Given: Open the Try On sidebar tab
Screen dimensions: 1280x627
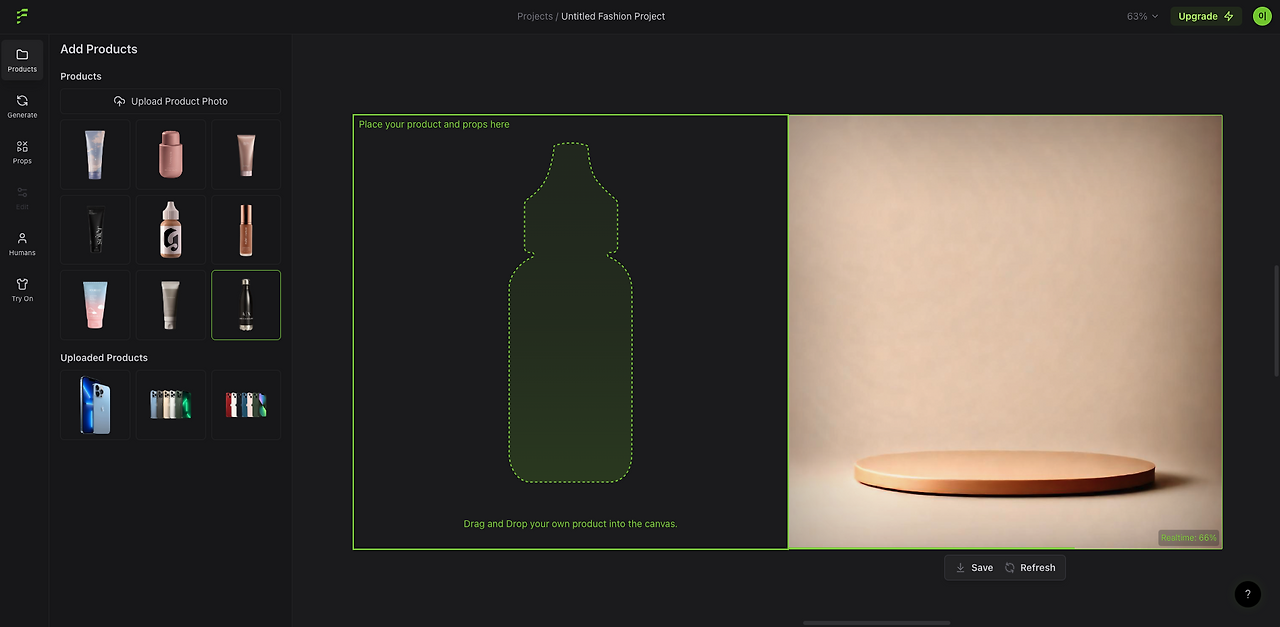Looking at the screenshot, I should coord(22,290).
